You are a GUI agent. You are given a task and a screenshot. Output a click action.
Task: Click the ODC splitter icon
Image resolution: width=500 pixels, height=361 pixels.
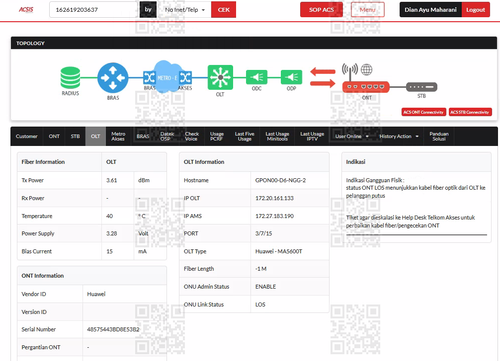[x=257, y=77]
